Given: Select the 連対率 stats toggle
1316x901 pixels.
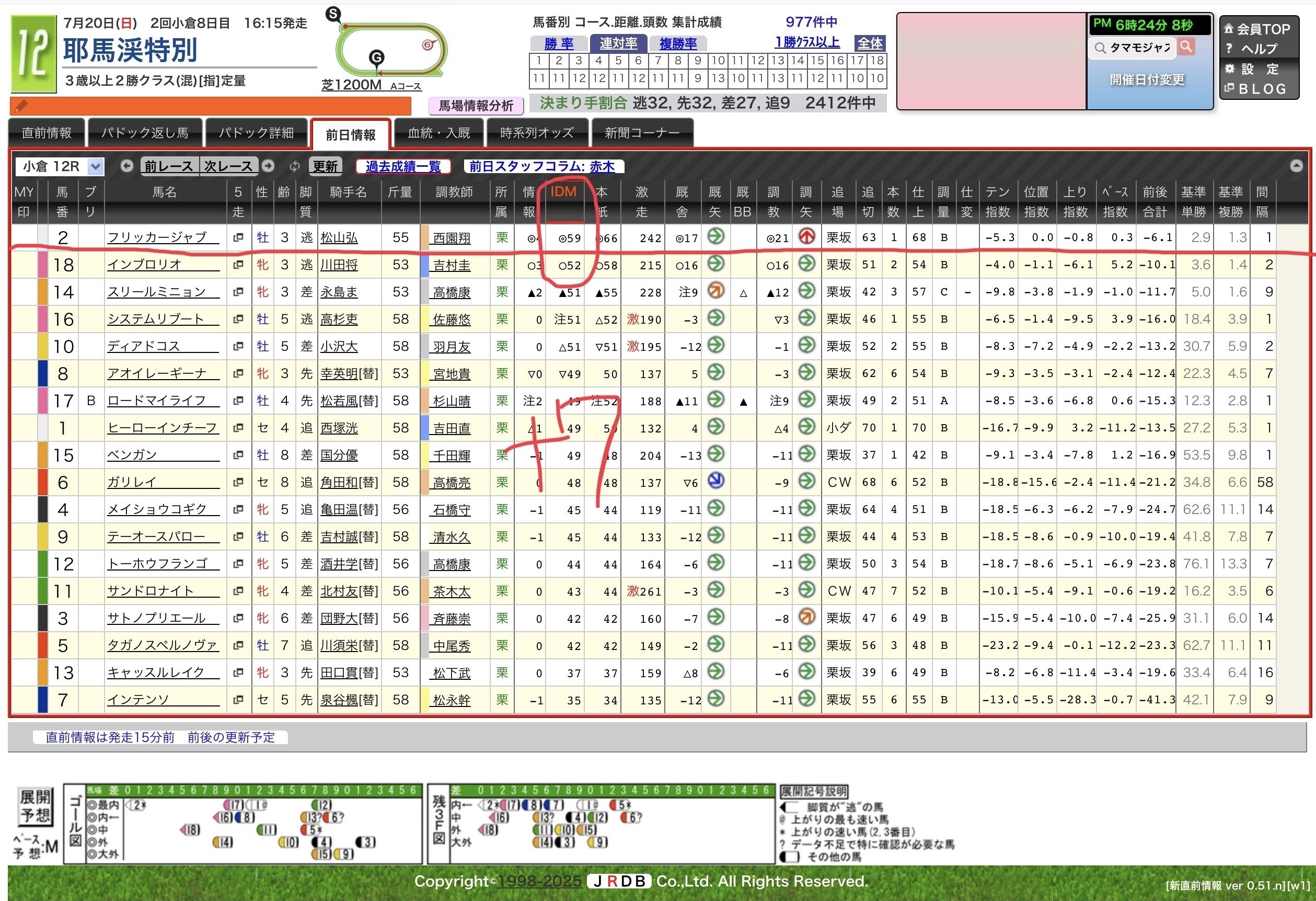Looking at the screenshot, I should [618, 43].
